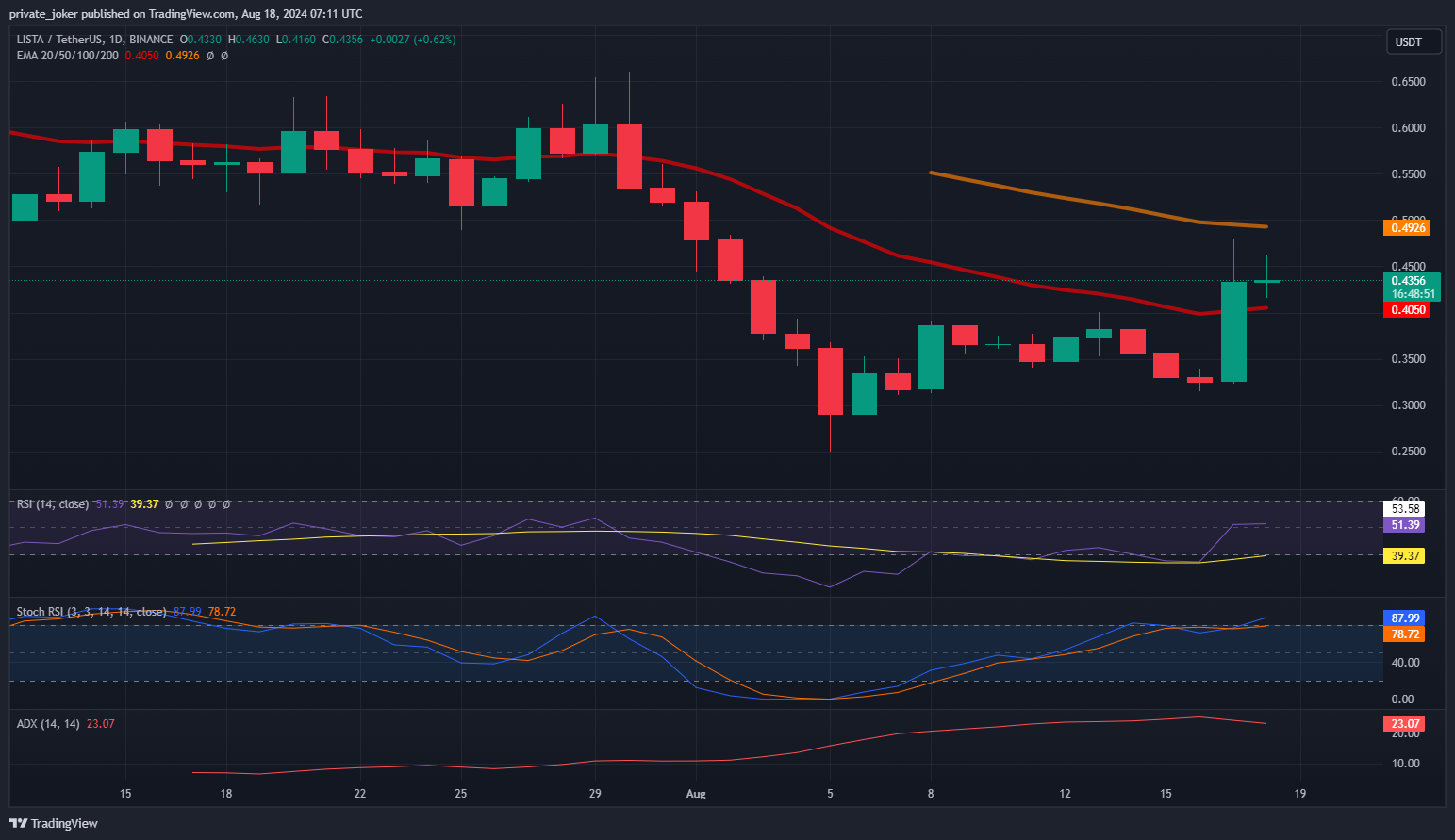Click the red 23.07 ADX value tag
1455x840 pixels.
(x=1404, y=724)
